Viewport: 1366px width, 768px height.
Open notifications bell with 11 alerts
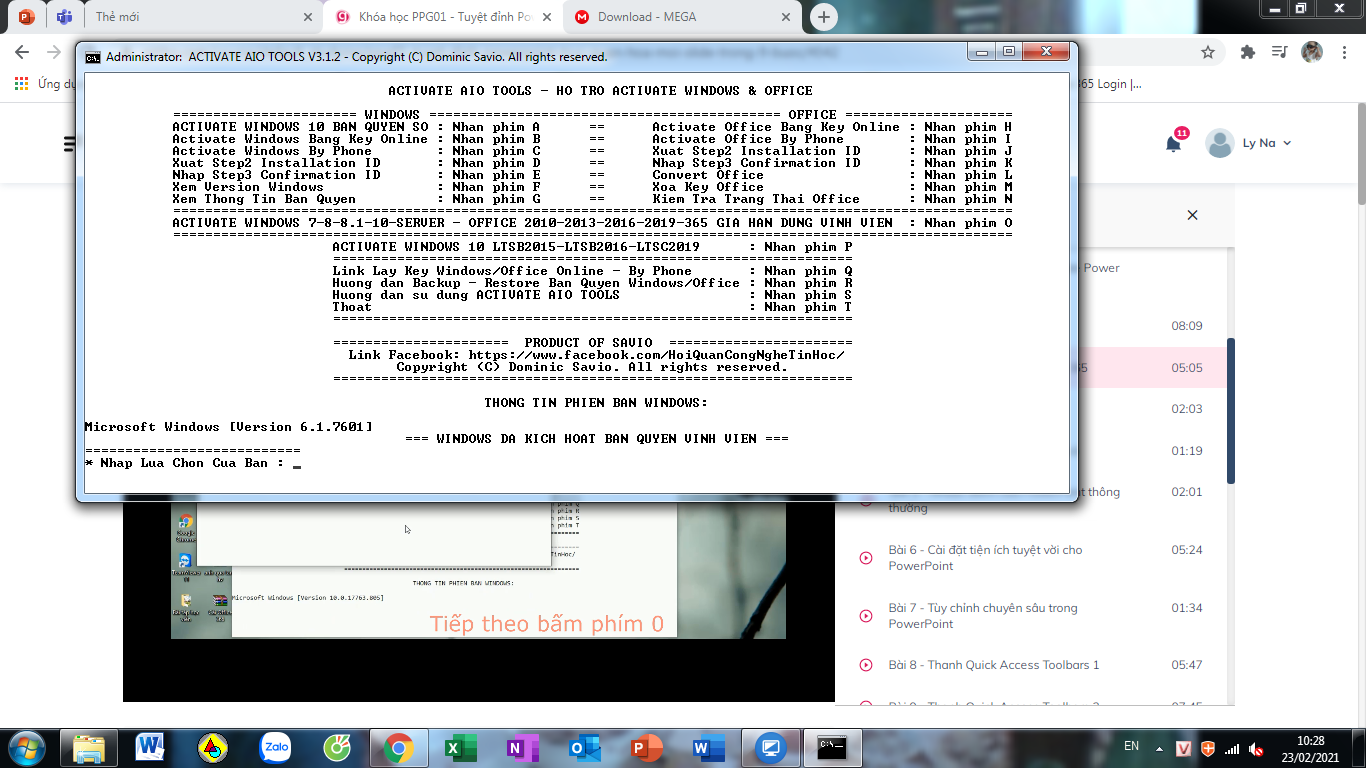1174,143
